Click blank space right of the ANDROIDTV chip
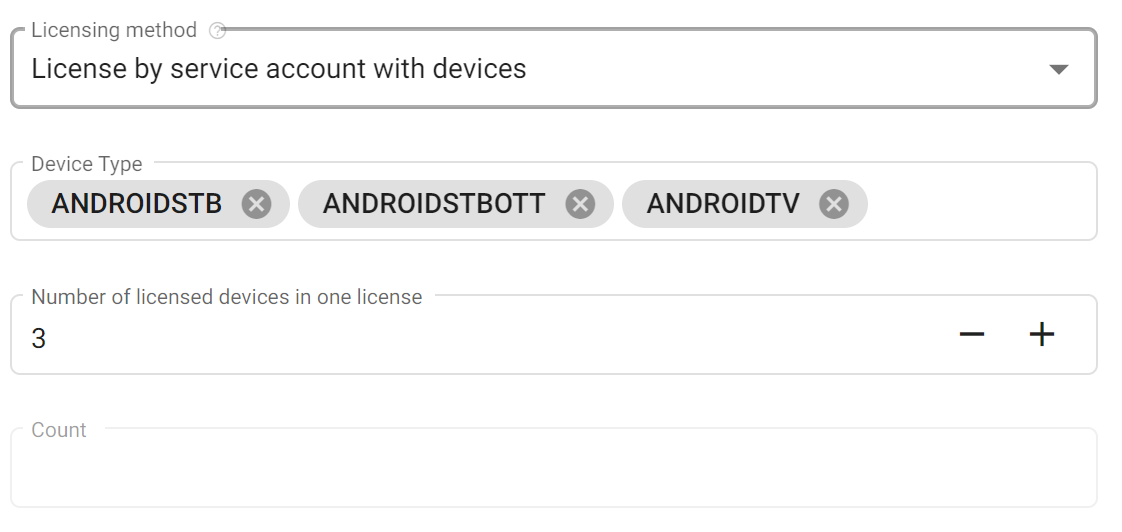The width and height of the screenshot is (1122, 532). tap(980, 204)
